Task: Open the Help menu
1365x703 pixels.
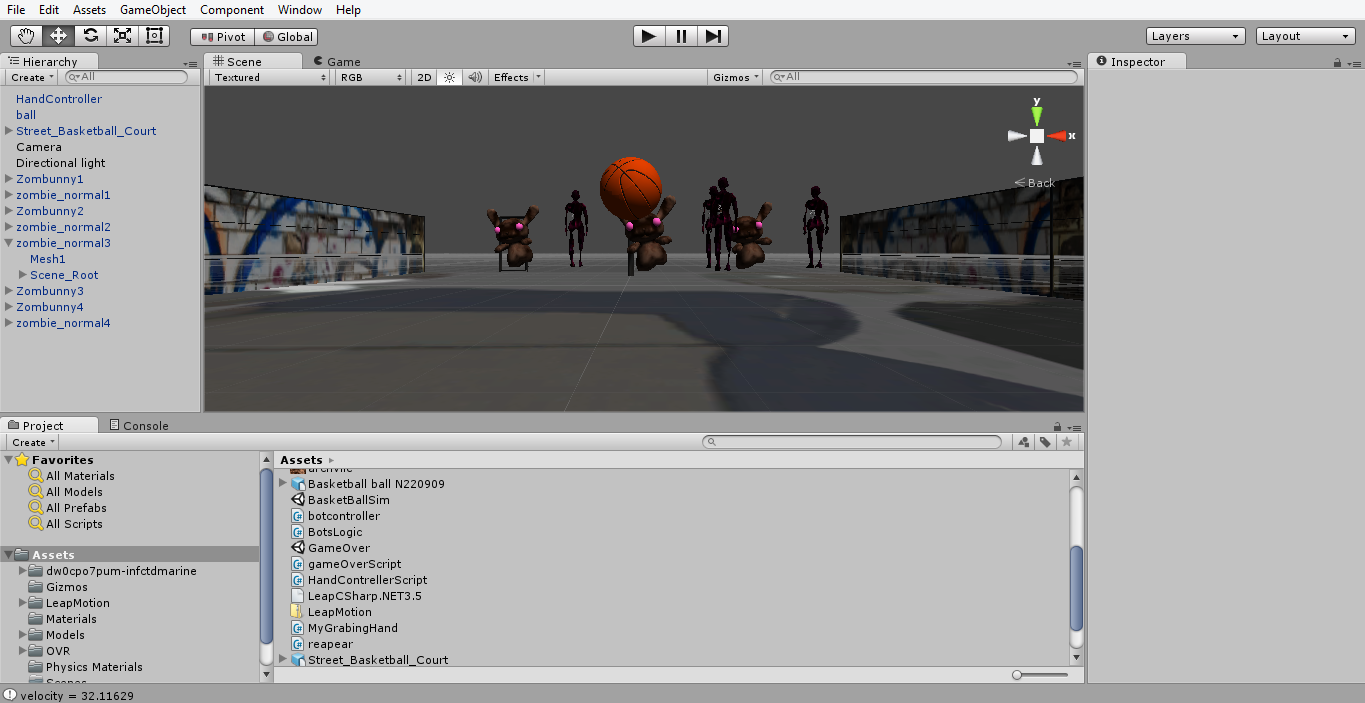Action: pos(348,10)
